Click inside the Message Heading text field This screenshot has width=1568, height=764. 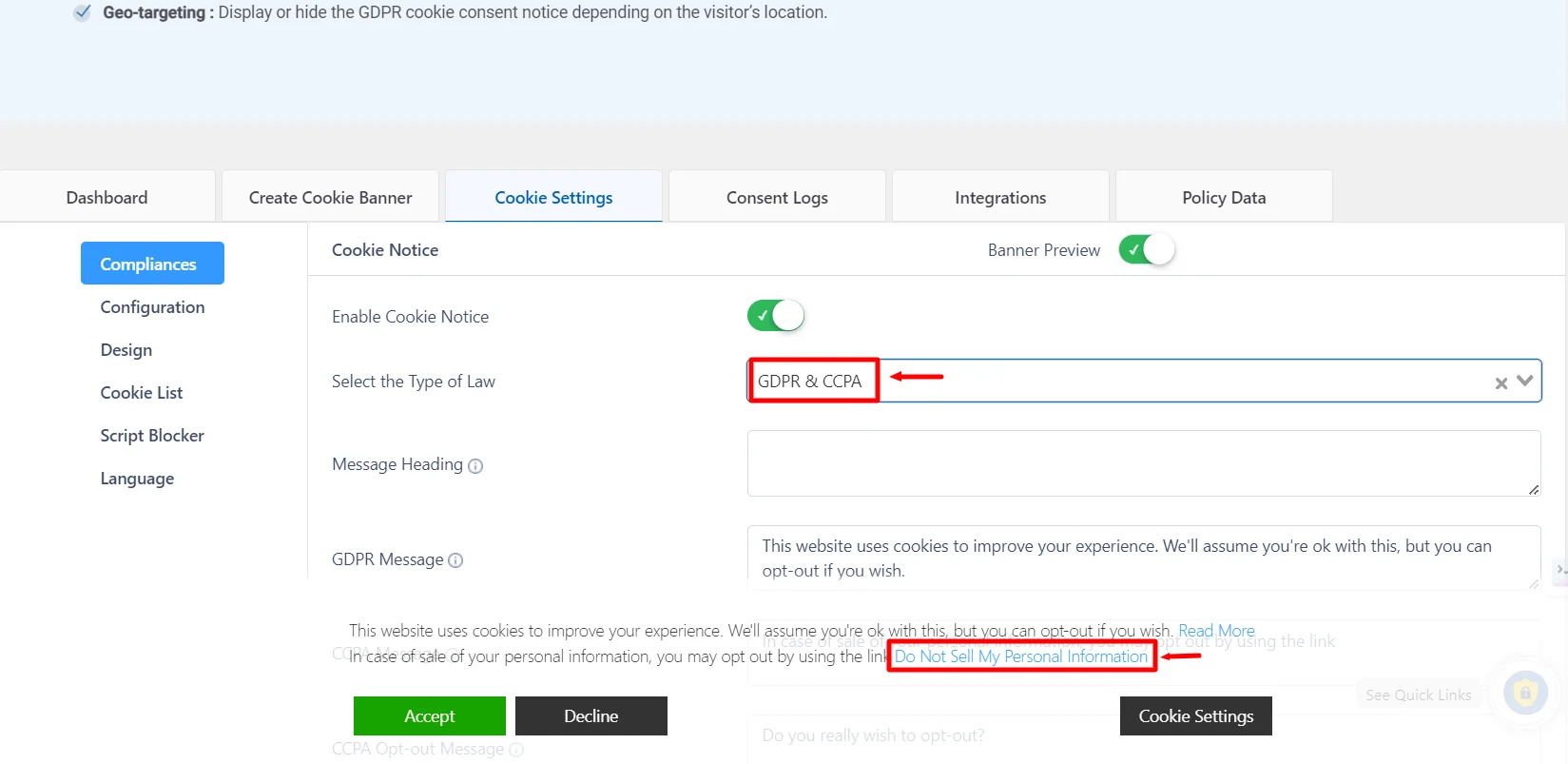1143,463
